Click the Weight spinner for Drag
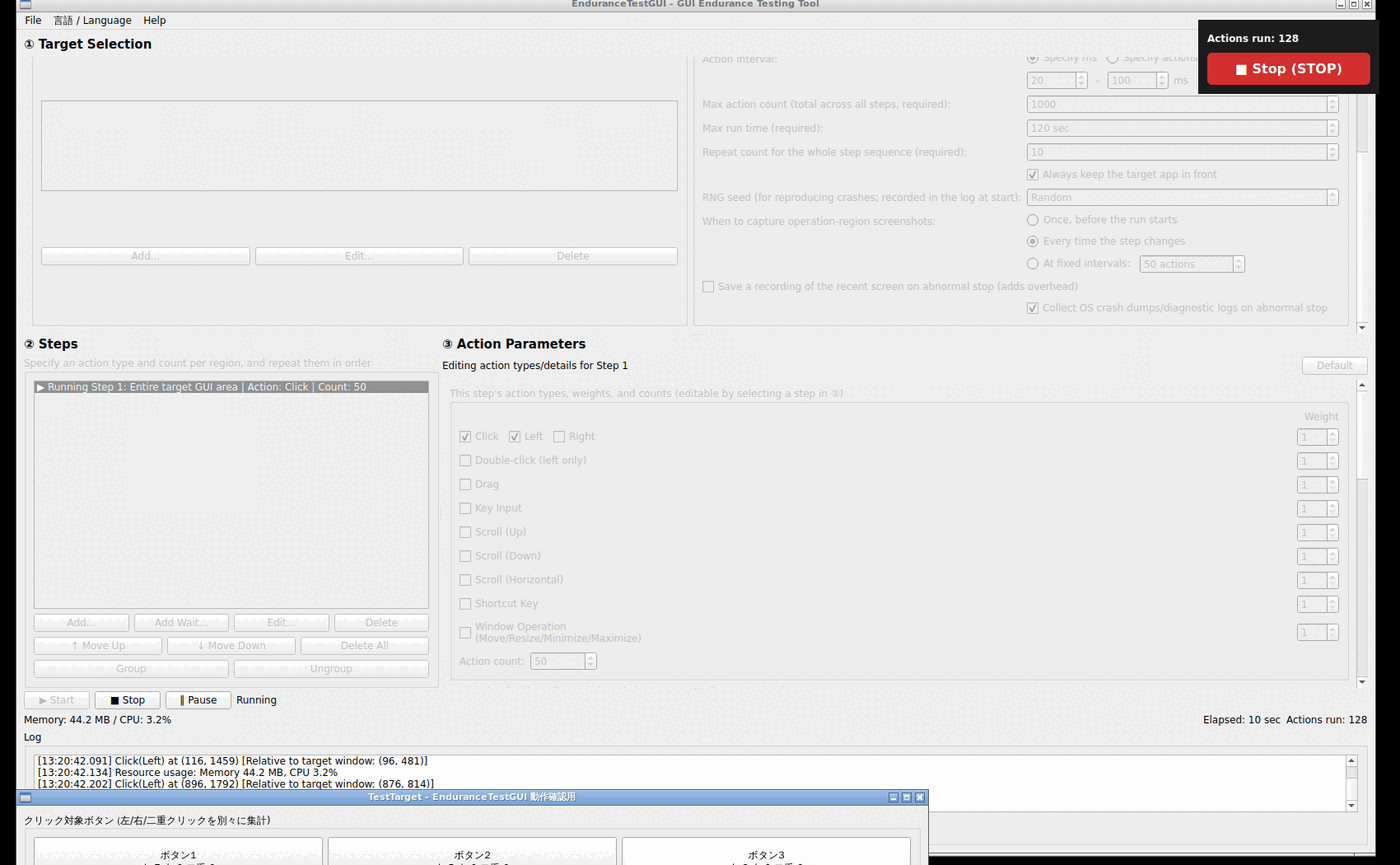 (1318, 485)
